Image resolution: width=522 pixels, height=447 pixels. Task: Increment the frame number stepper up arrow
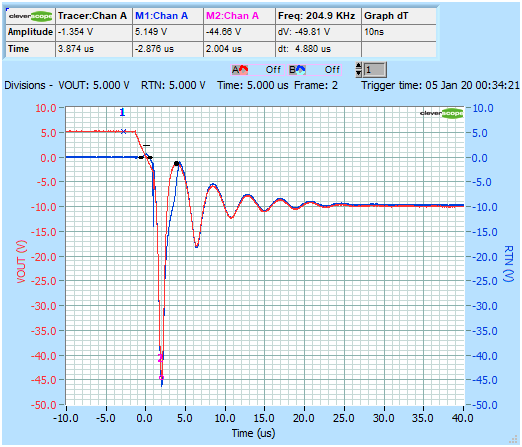pyautogui.click(x=359, y=66)
